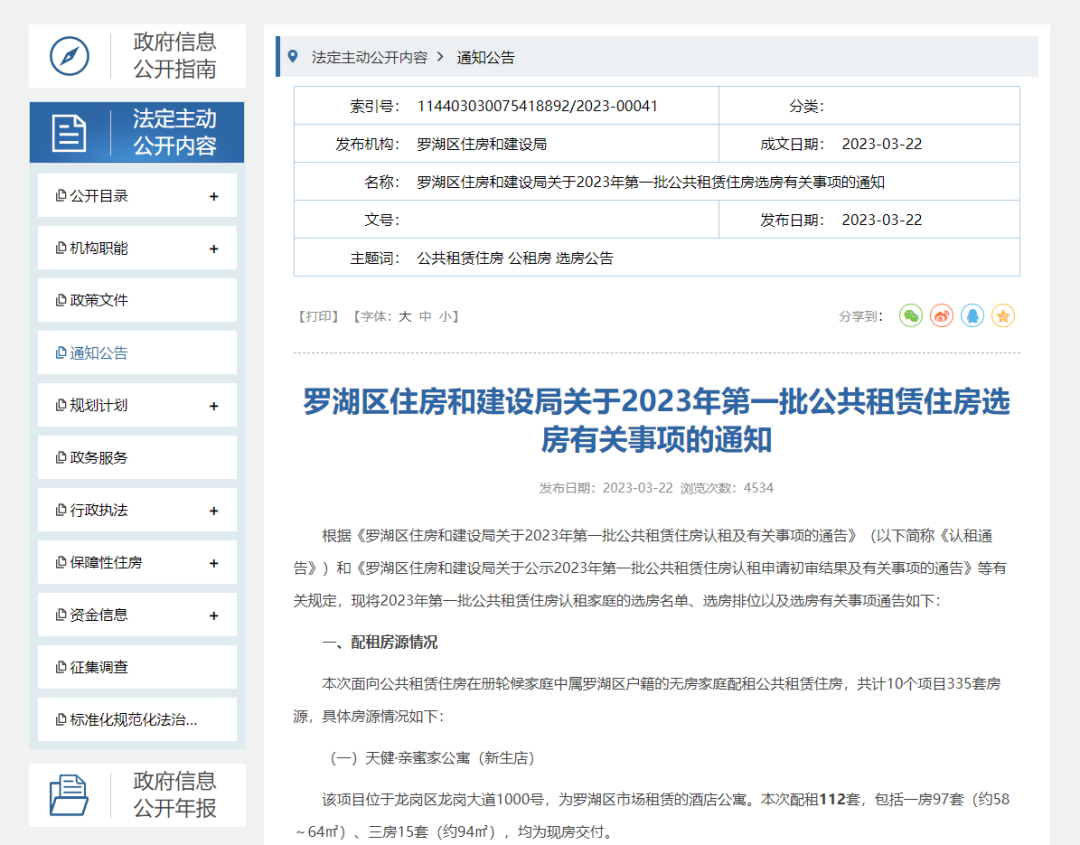1080x845 pixels.
Task: Click 法定主动公开内容 in the breadcrumb
Action: (x=369, y=57)
